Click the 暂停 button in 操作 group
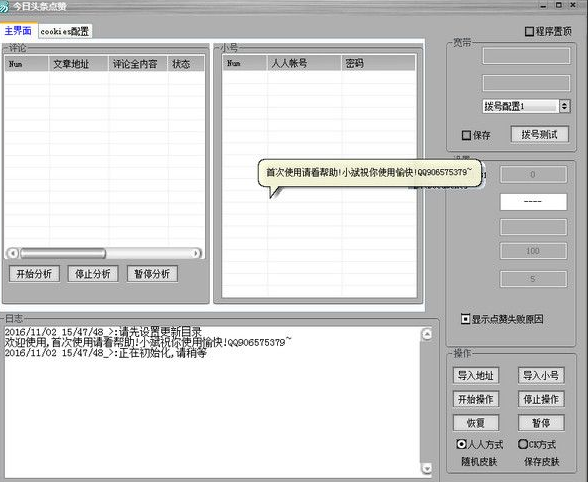 (x=541, y=423)
